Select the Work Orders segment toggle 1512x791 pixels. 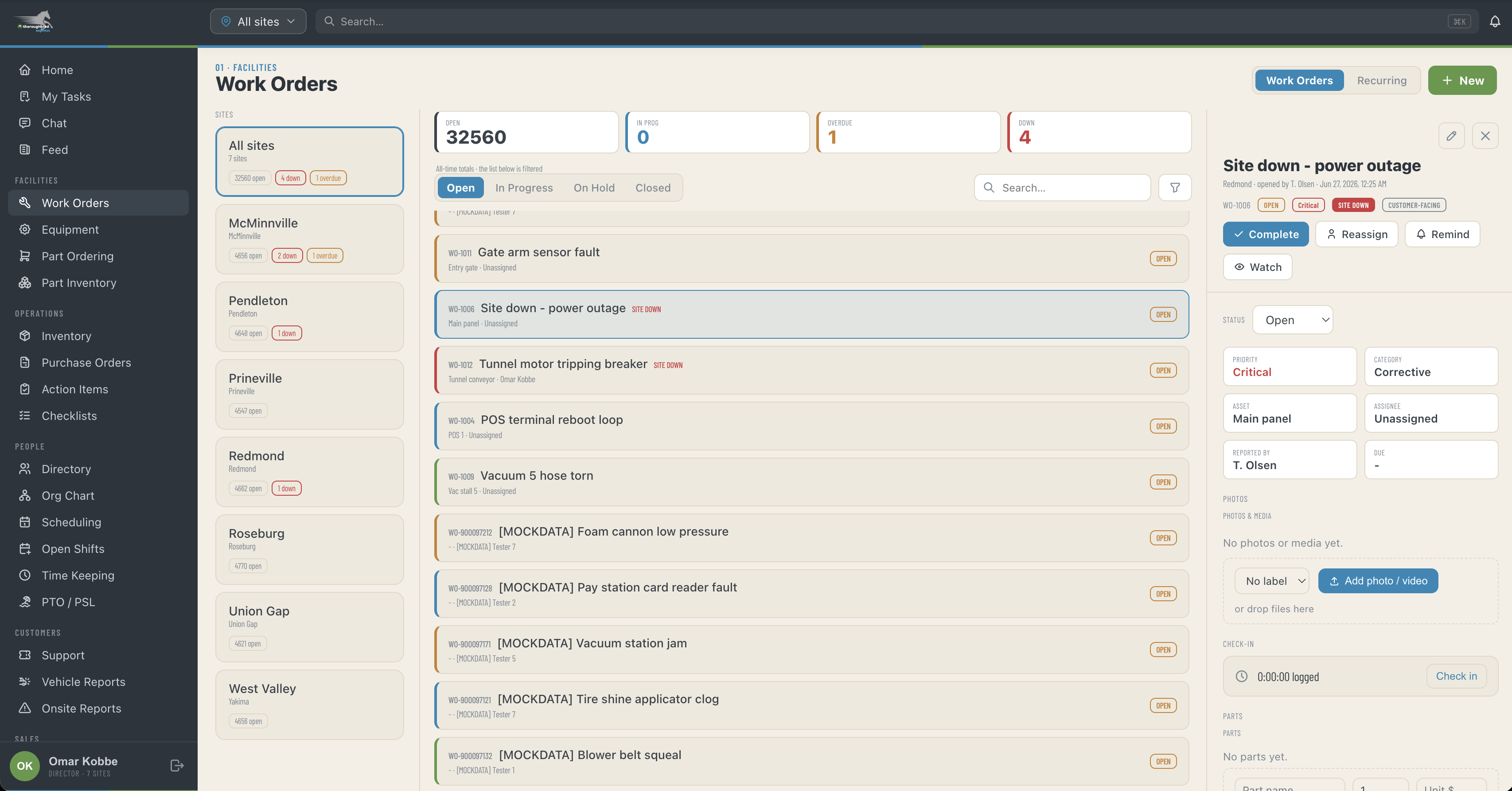[x=1299, y=80]
